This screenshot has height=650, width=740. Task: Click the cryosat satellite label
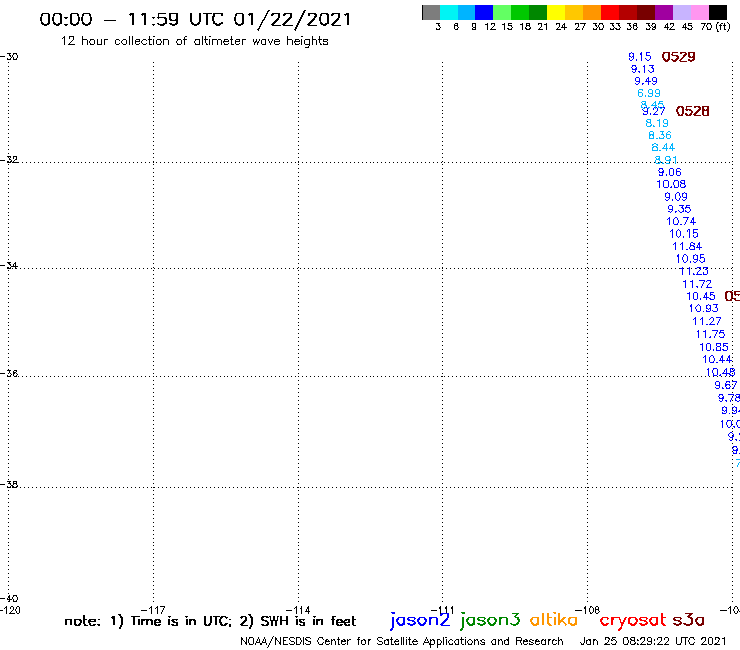tap(633, 620)
